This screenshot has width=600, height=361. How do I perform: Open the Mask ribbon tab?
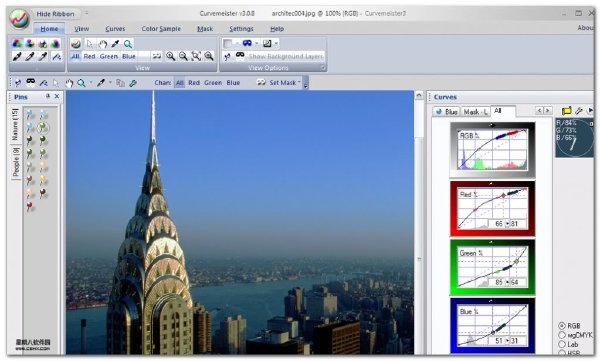205,29
